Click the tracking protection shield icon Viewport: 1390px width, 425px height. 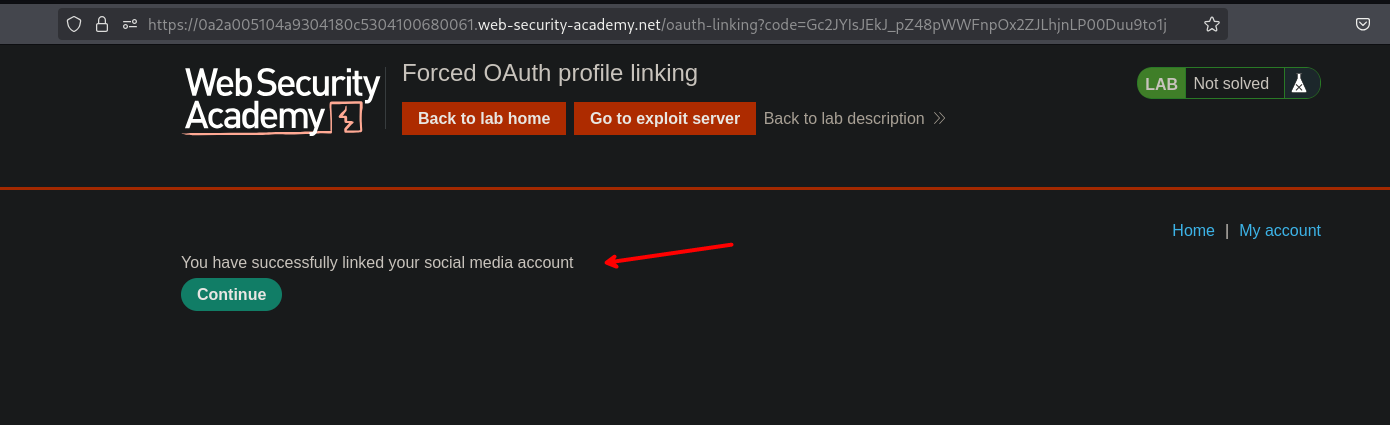point(74,24)
